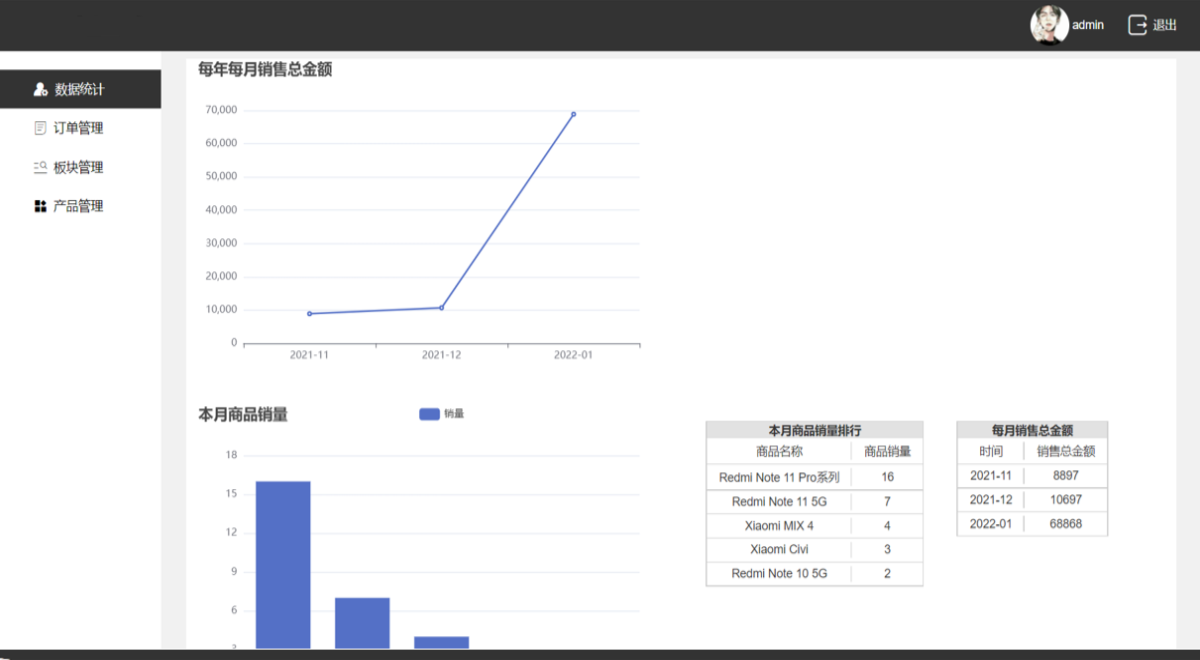Click the 订单管理 document icon
The image size is (1200, 660).
(40, 128)
